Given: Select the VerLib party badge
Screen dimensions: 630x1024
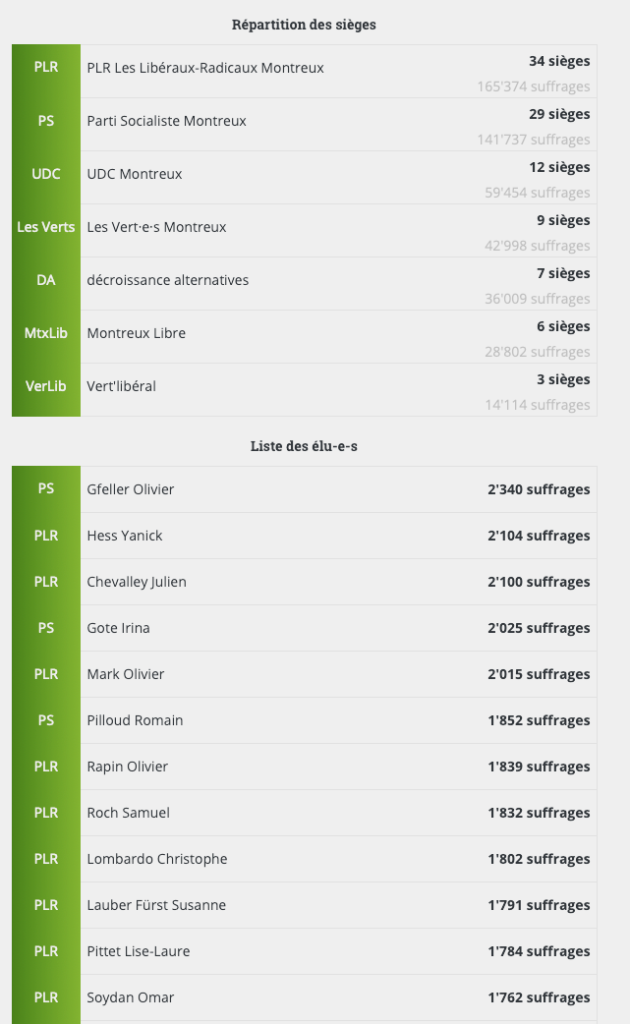Looking at the screenshot, I should pyautogui.click(x=46, y=386).
